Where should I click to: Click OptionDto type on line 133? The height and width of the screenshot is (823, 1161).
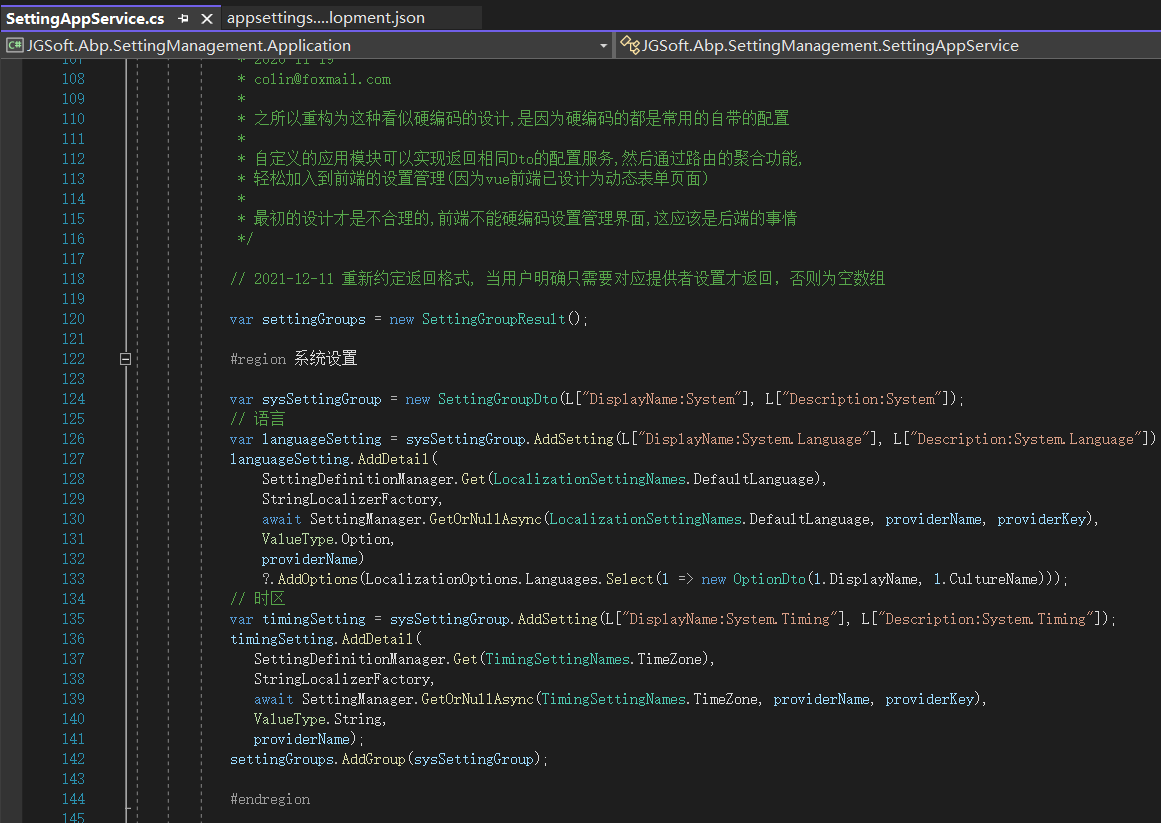[x=769, y=579]
